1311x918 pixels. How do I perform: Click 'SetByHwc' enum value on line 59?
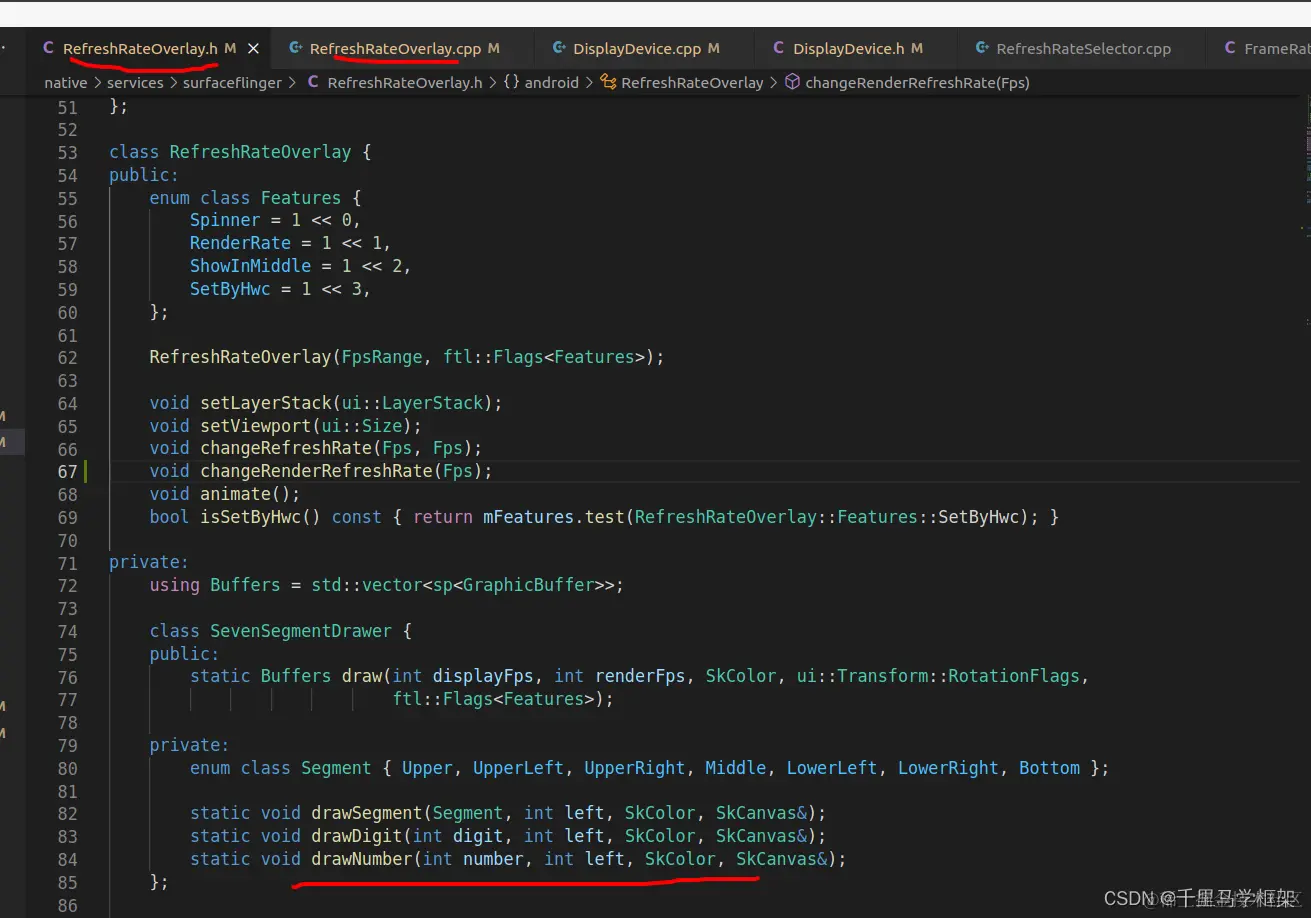(230, 289)
